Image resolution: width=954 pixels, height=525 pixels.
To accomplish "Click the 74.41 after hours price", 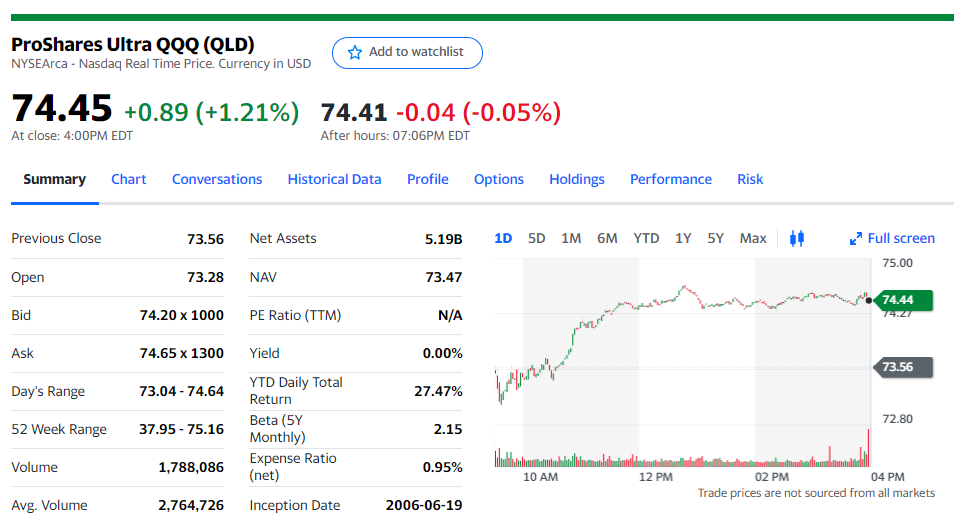I will coord(354,113).
